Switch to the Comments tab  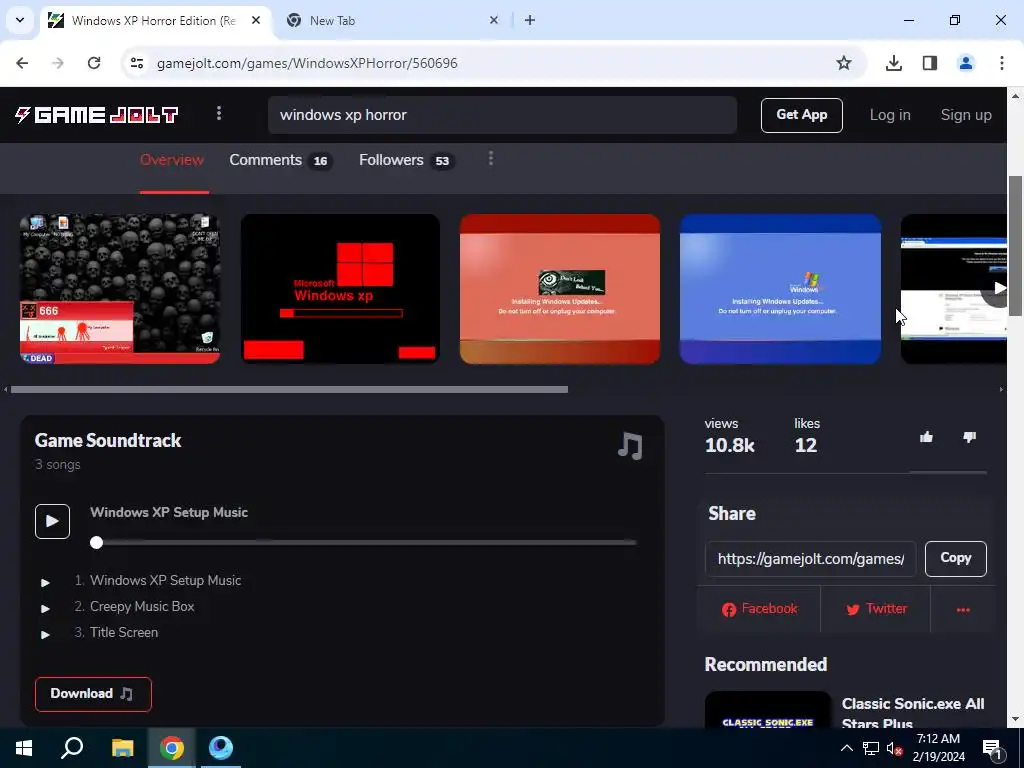(280, 160)
